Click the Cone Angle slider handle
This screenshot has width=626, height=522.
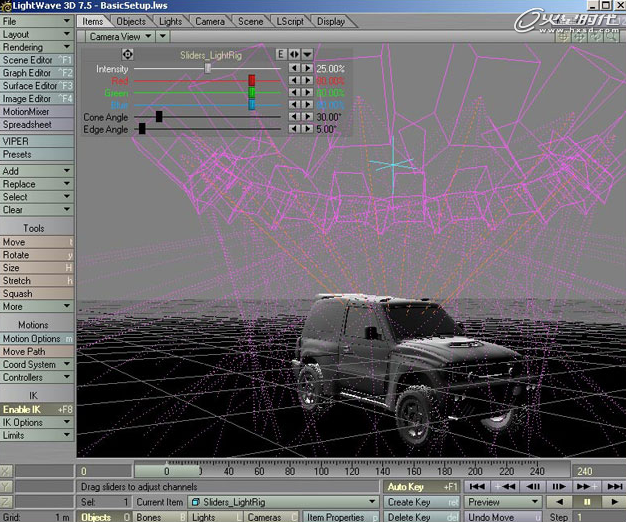coord(159,117)
